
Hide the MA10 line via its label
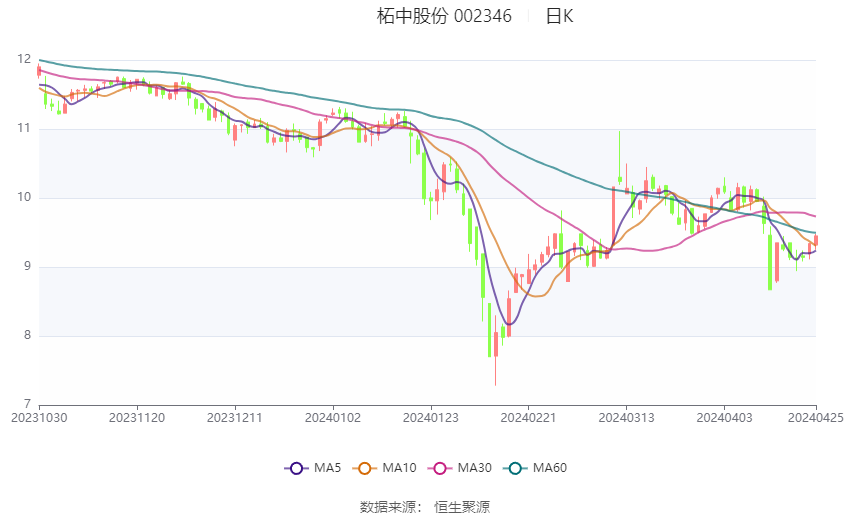[x=400, y=468]
